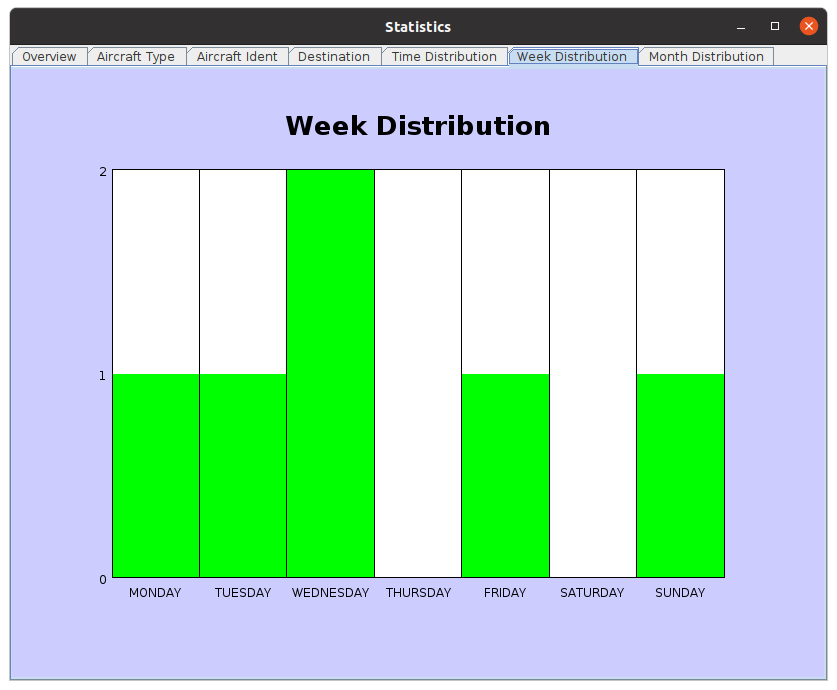Screen dimensions: 837x690
Task: Click the Week Distribution tab
Action: pos(572,57)
